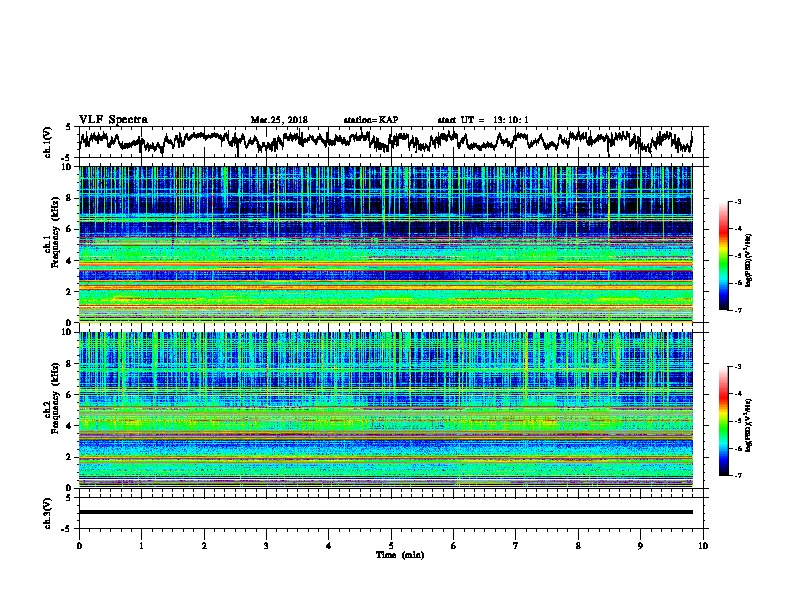Click the "ch.1(V)" axis label

(x=48, y=142)
